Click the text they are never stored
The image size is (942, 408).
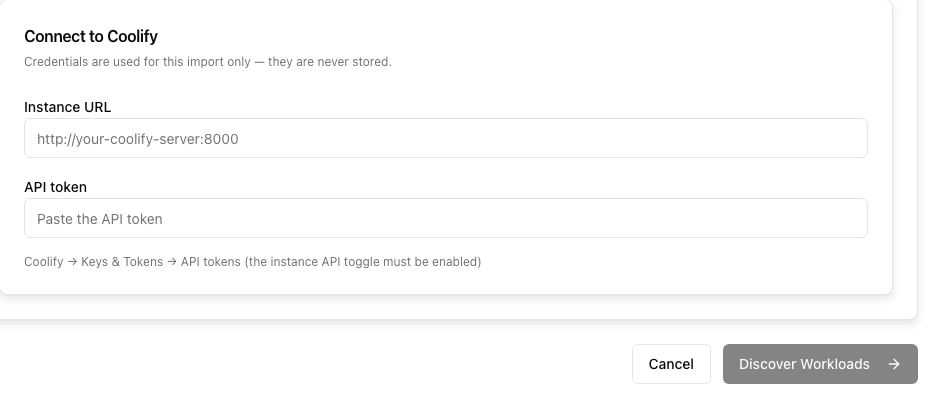tap(330, 62)
